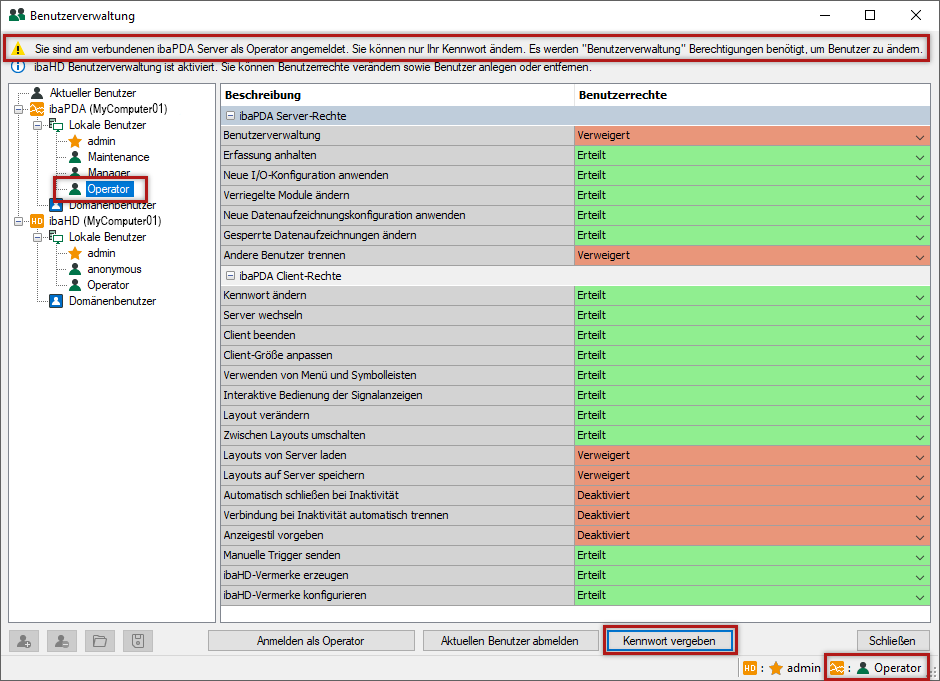The height and width of the screenshot is (681, 940).
Task: Click the ibaPDA server icon in tree
Action: [x=37, y=109]
